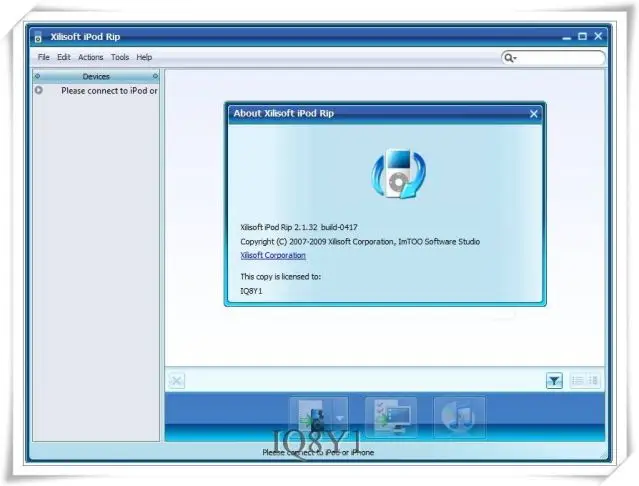This screenshot has width=639, height=486.
Task: Minimize the Xilisoft iPod Rip window
Action: click(566, 37)
